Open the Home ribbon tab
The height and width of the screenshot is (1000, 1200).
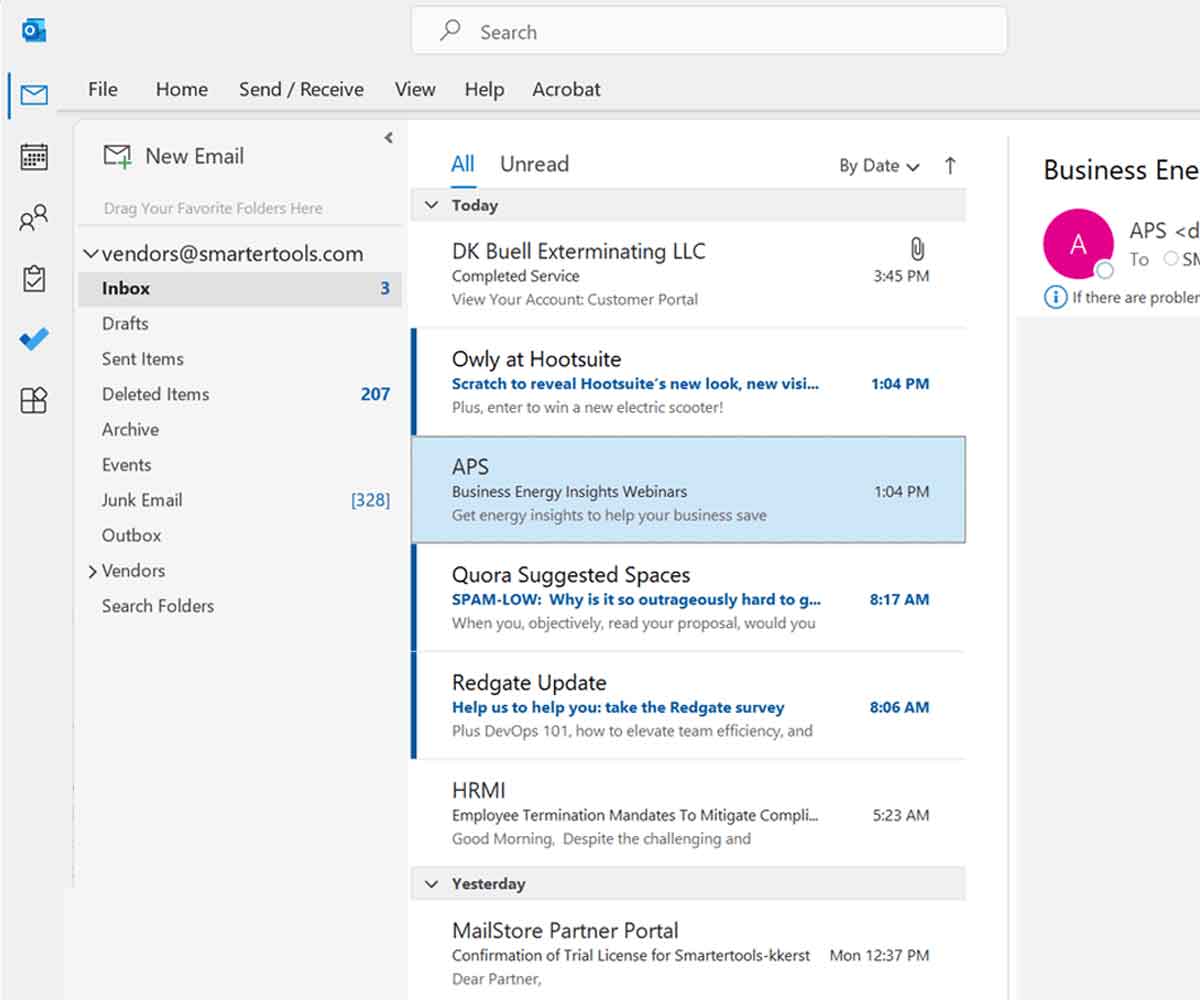182,89
